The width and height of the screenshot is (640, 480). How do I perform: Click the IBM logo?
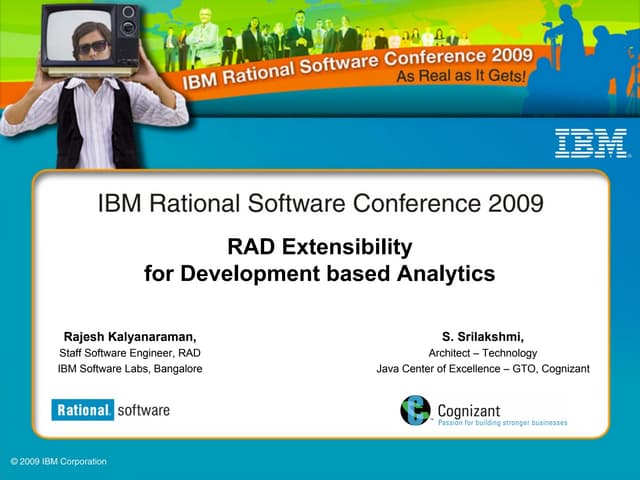click(592, 143)
